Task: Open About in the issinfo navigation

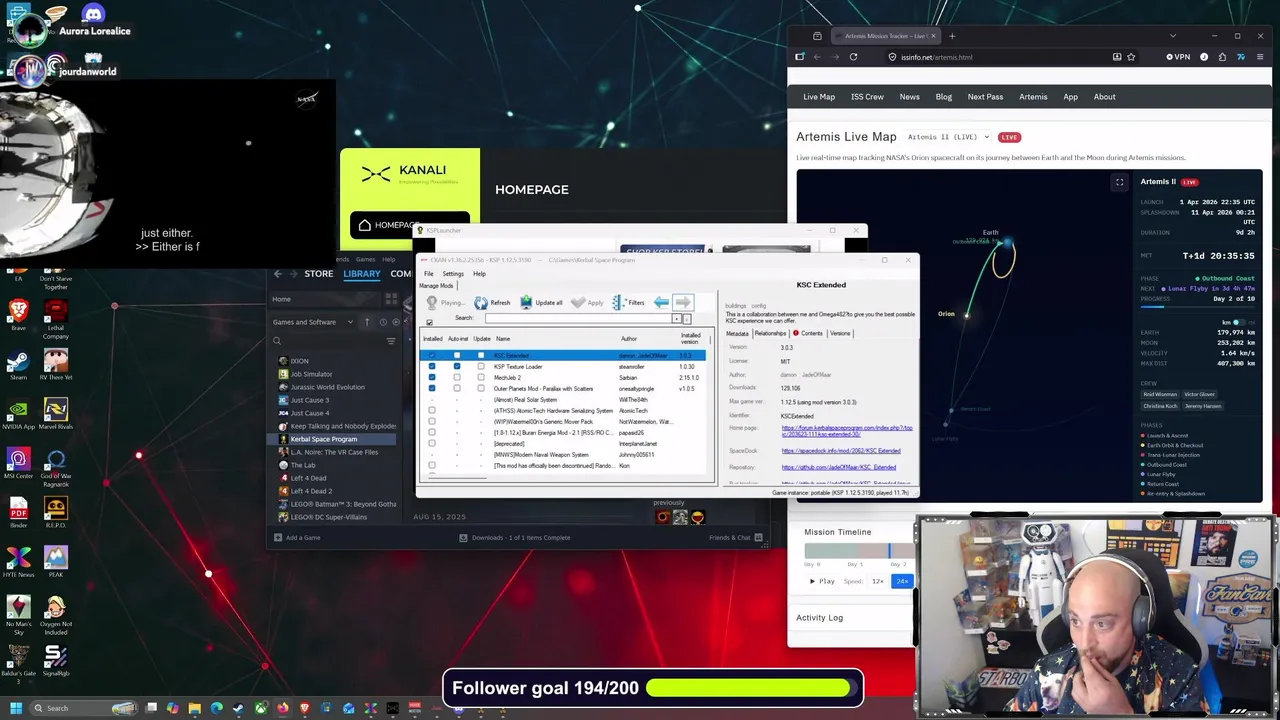Action: point(1104,97)
